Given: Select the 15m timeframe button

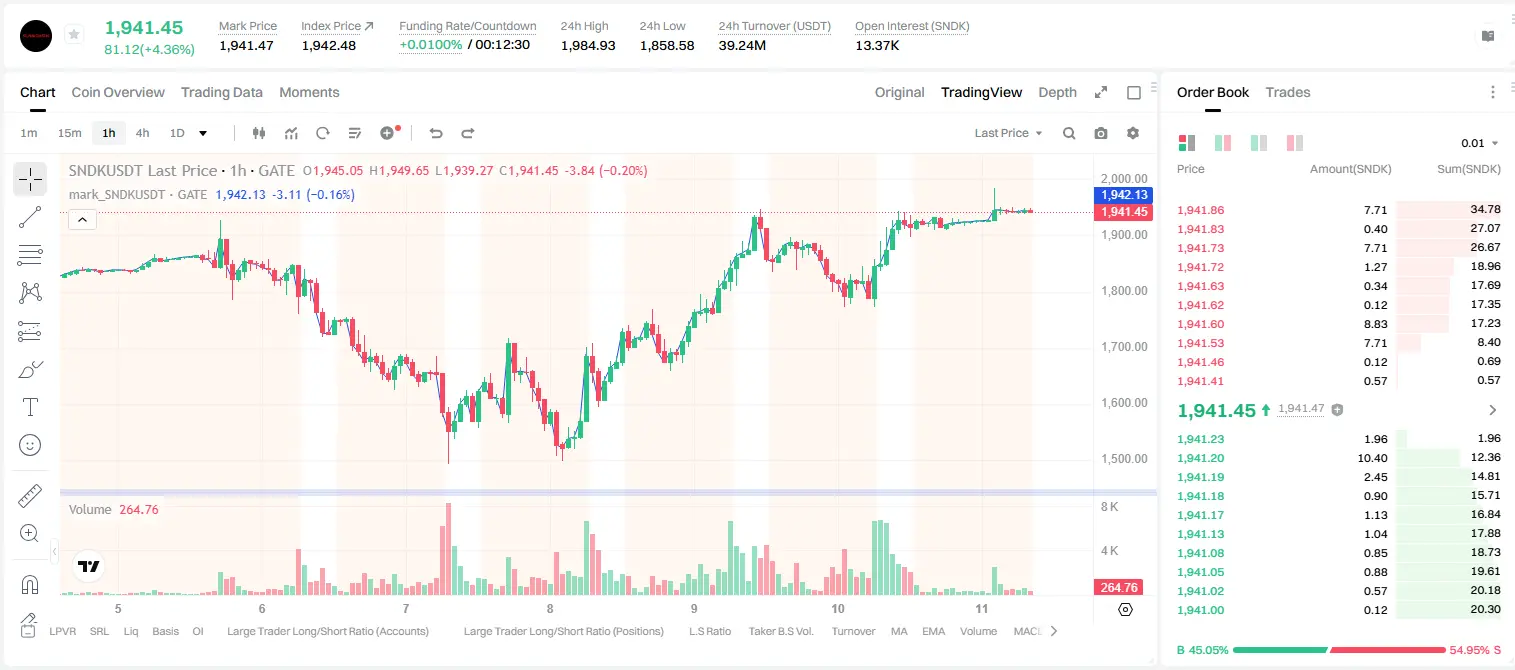Looking at the screenshot, I should click(69, 133).
